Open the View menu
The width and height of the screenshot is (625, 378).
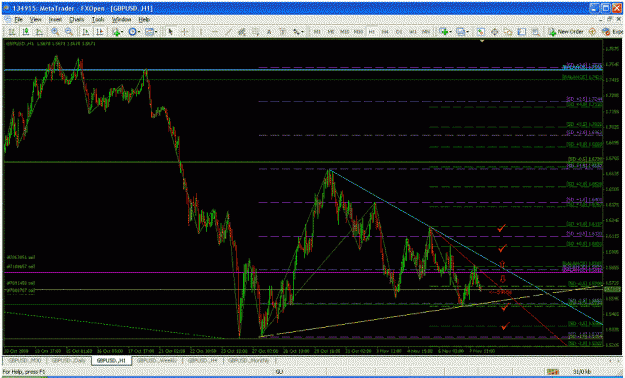35,20
